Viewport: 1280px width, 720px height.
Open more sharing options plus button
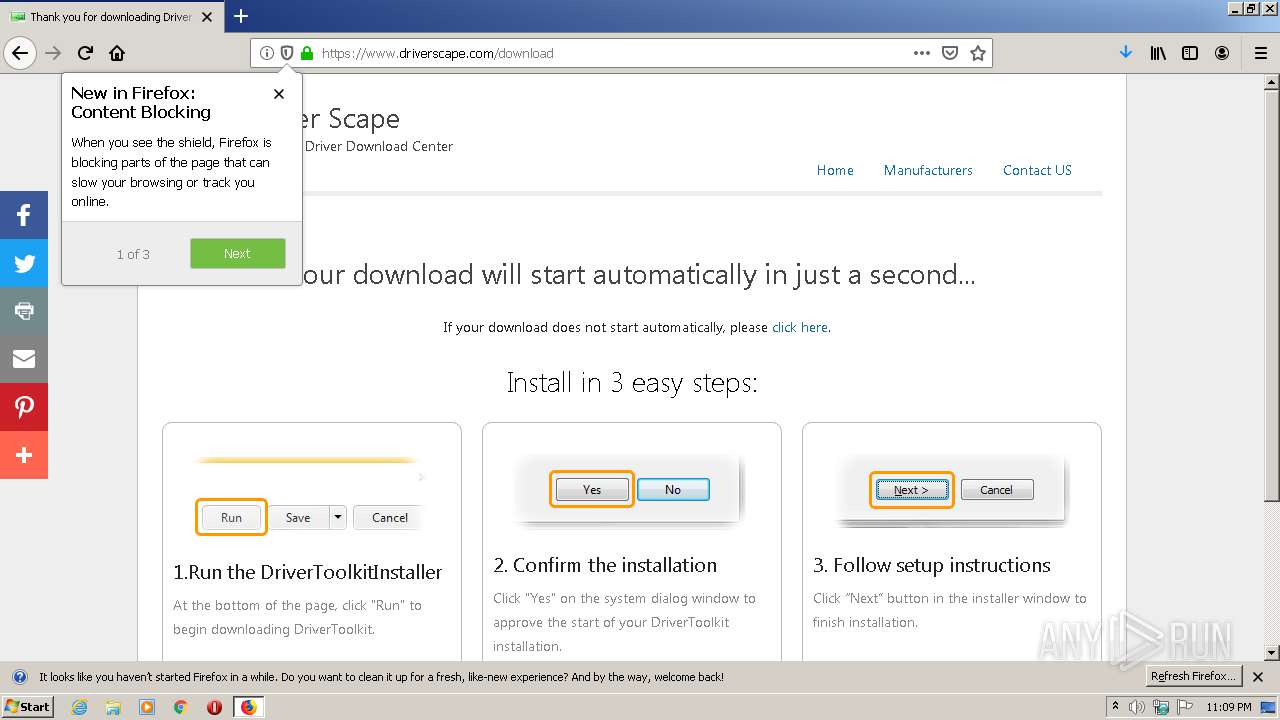point(24,455)
